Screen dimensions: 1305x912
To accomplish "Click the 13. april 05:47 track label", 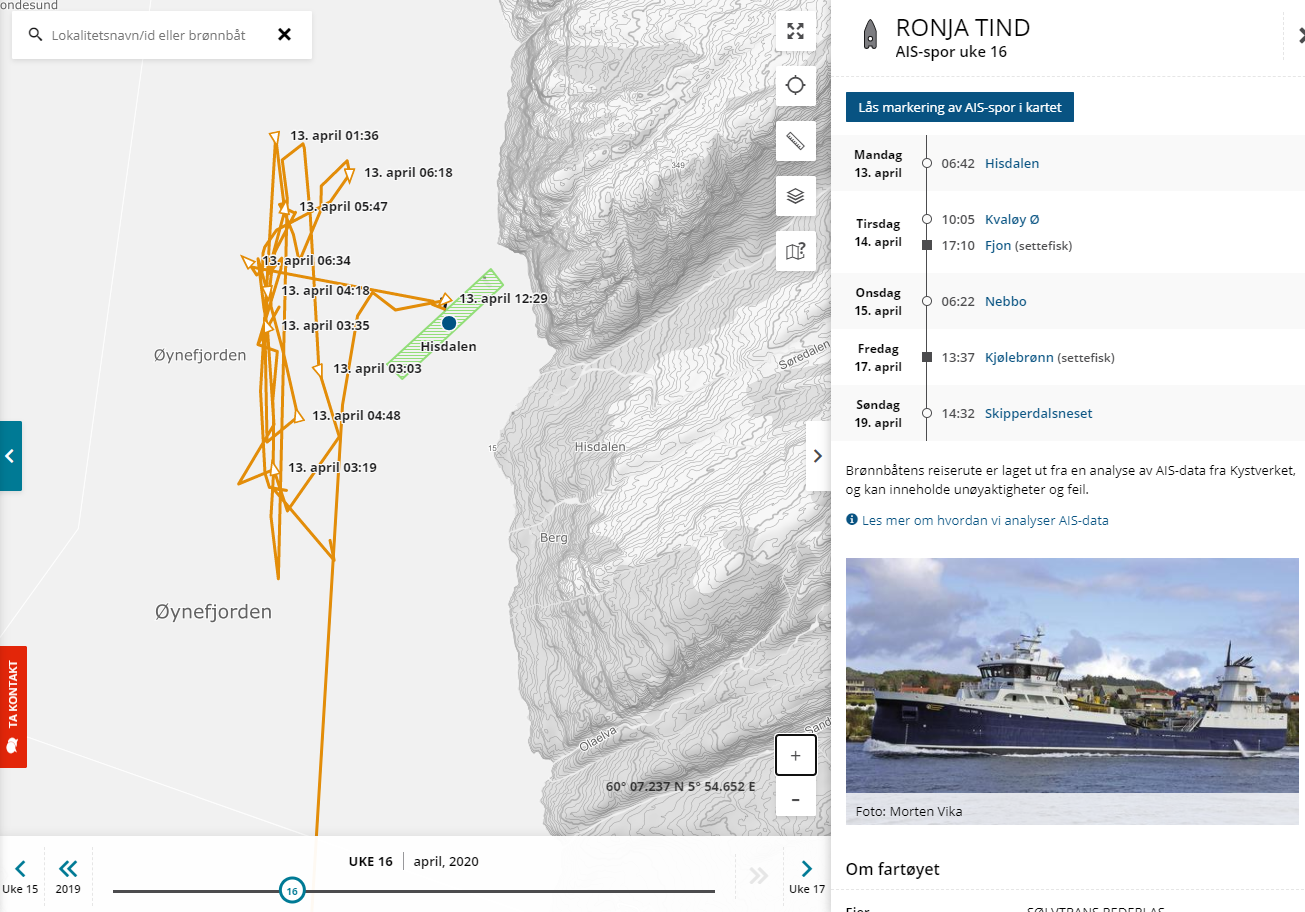I will [343, 206].
